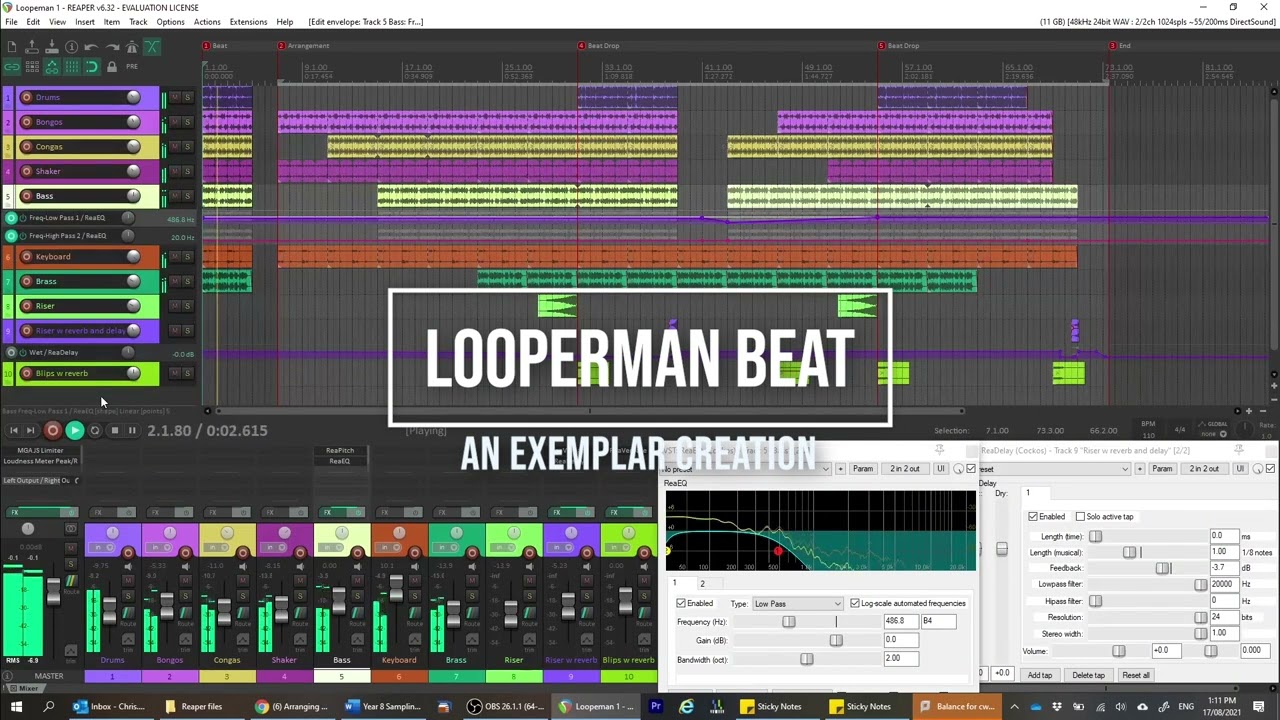The height and width of the screenshot is (720, 1280).
Task: Open the Actions menu
Action: tap(207, 22)
